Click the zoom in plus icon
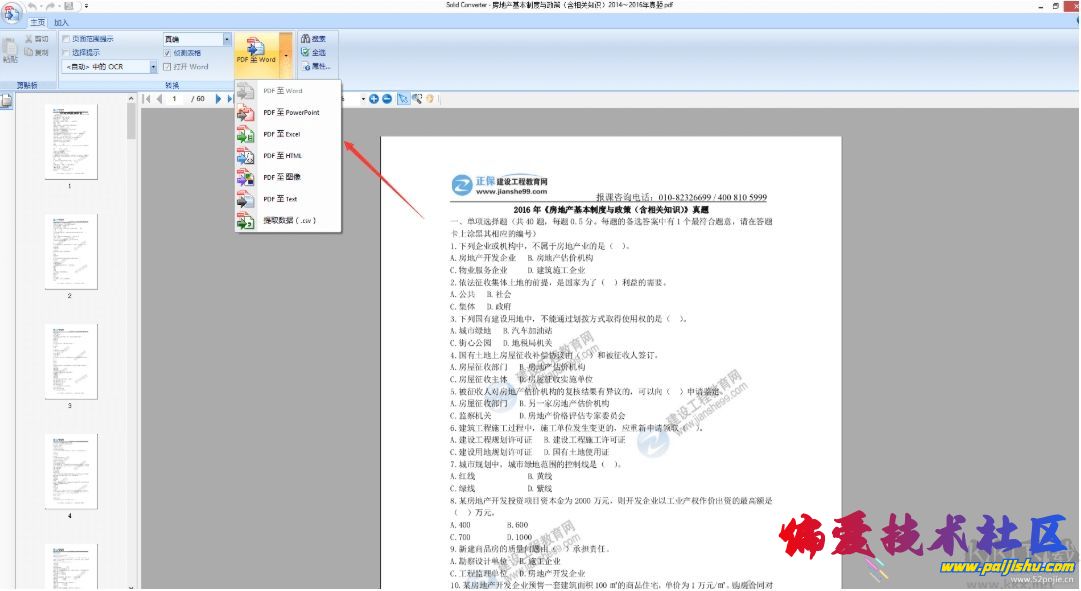Image resolution: width=1081 pixels, height=591 pixels. (374, 99)
